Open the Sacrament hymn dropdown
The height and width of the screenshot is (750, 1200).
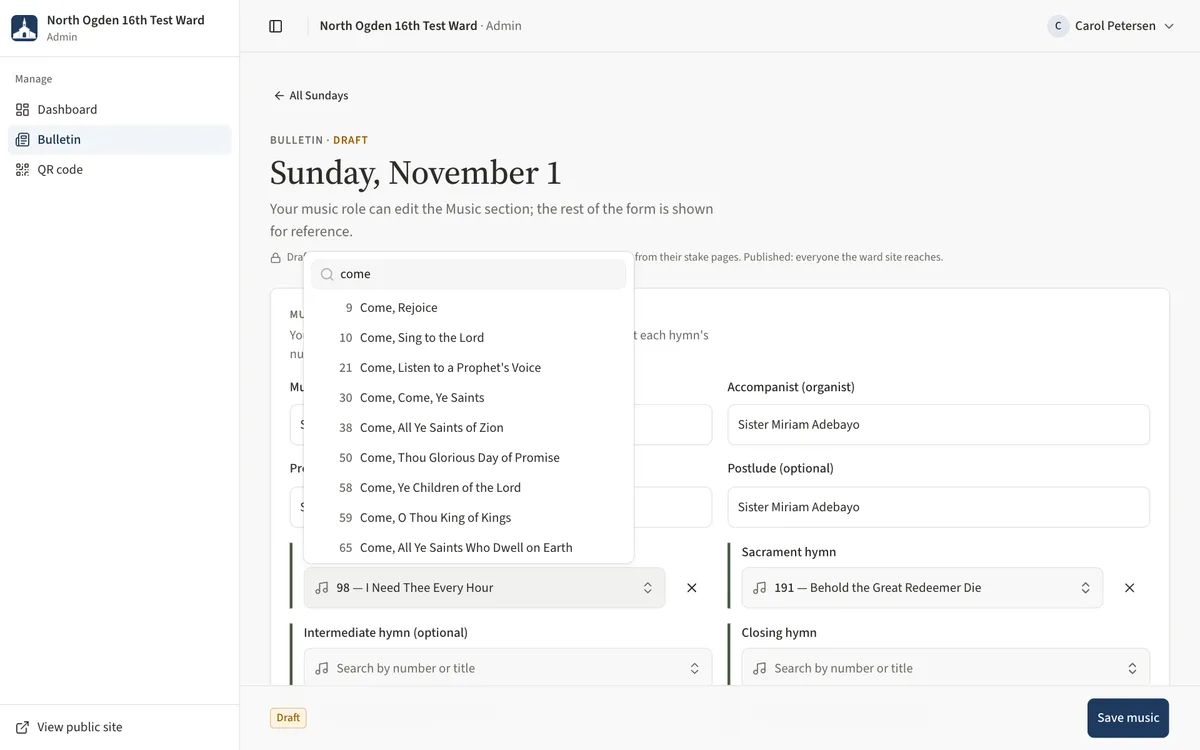922,588
